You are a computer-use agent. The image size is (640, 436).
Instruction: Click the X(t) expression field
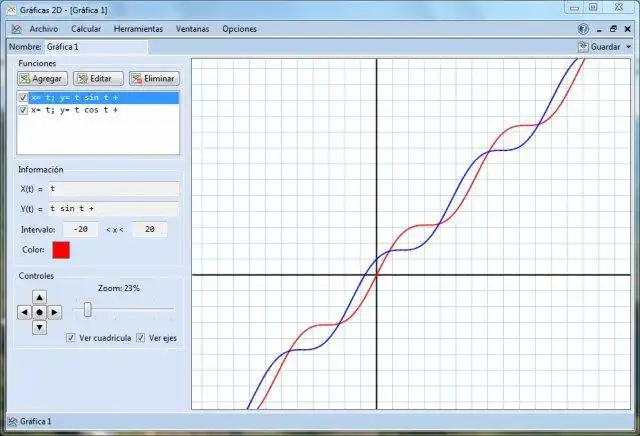[x=114, y=189]
